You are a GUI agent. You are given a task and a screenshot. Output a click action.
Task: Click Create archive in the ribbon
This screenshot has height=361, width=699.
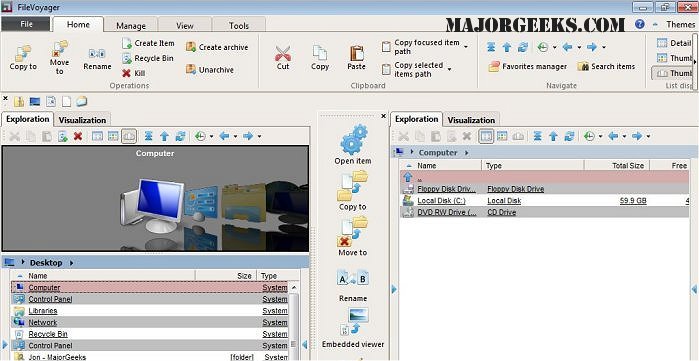pos(217,47)
